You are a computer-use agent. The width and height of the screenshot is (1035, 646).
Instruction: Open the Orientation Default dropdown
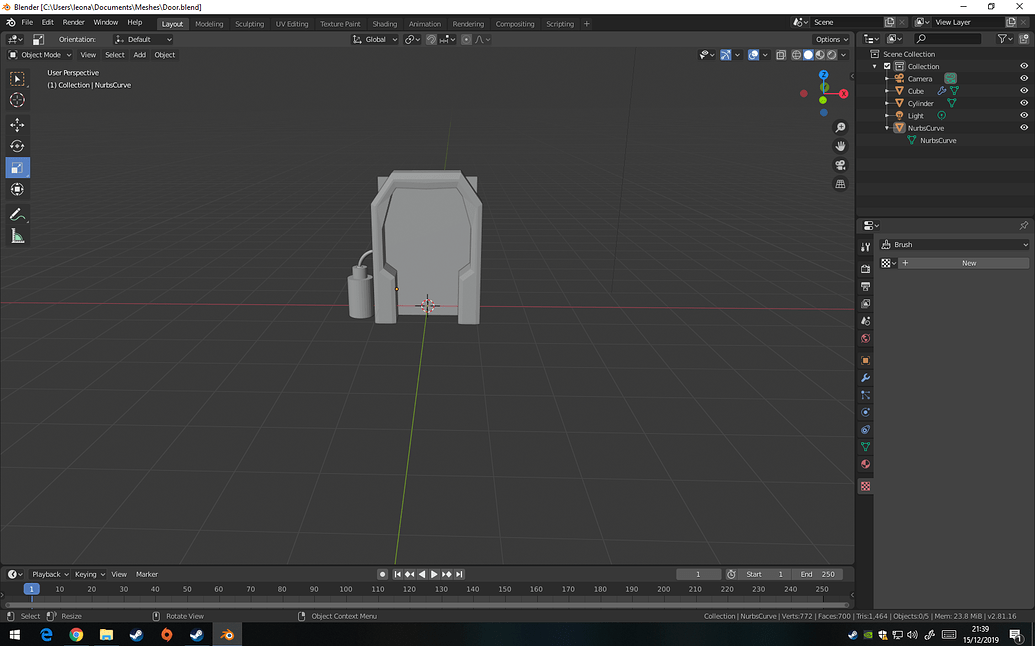(143, 40)
